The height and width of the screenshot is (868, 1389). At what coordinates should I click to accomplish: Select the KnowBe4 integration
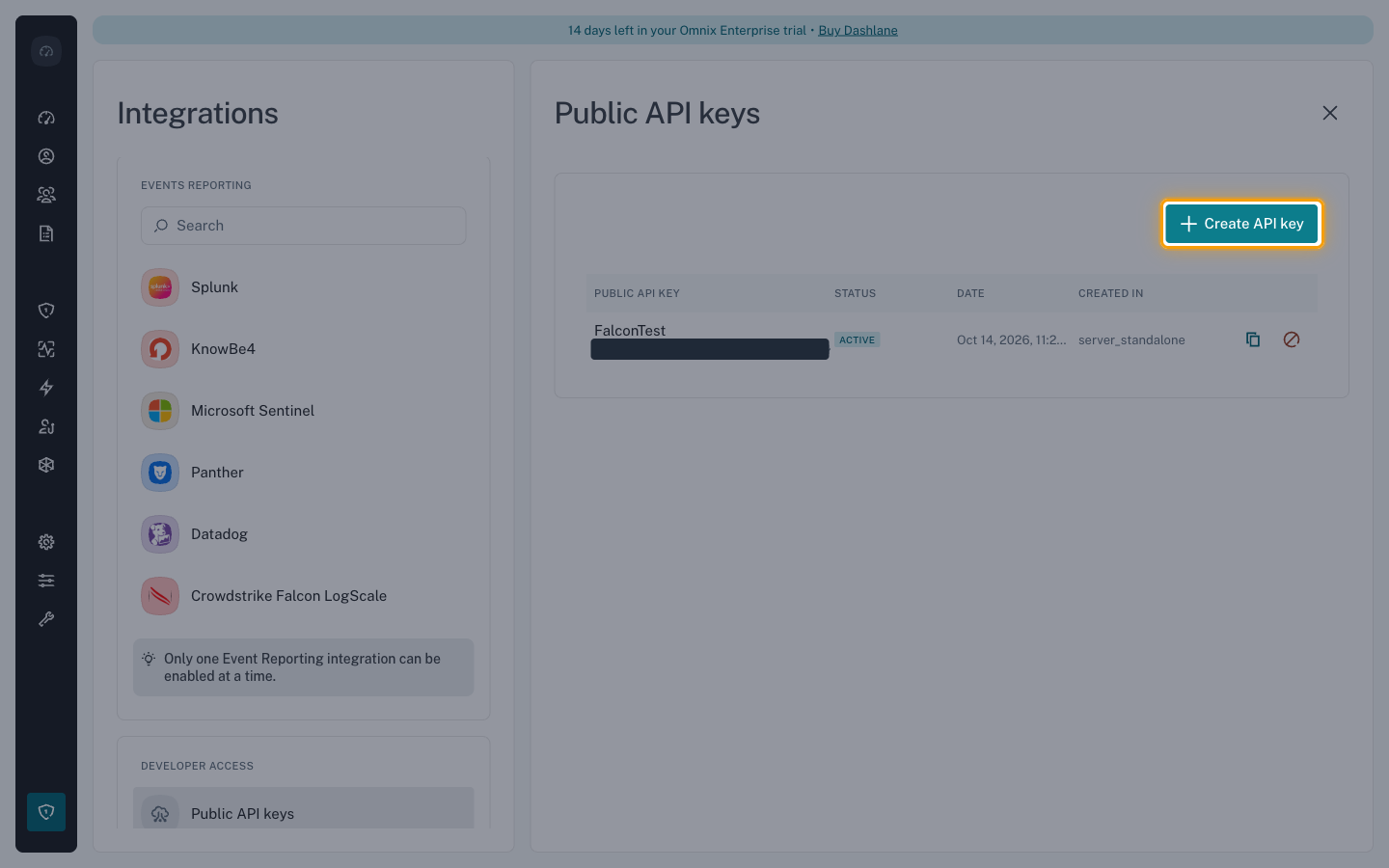[x=304, y=349]
